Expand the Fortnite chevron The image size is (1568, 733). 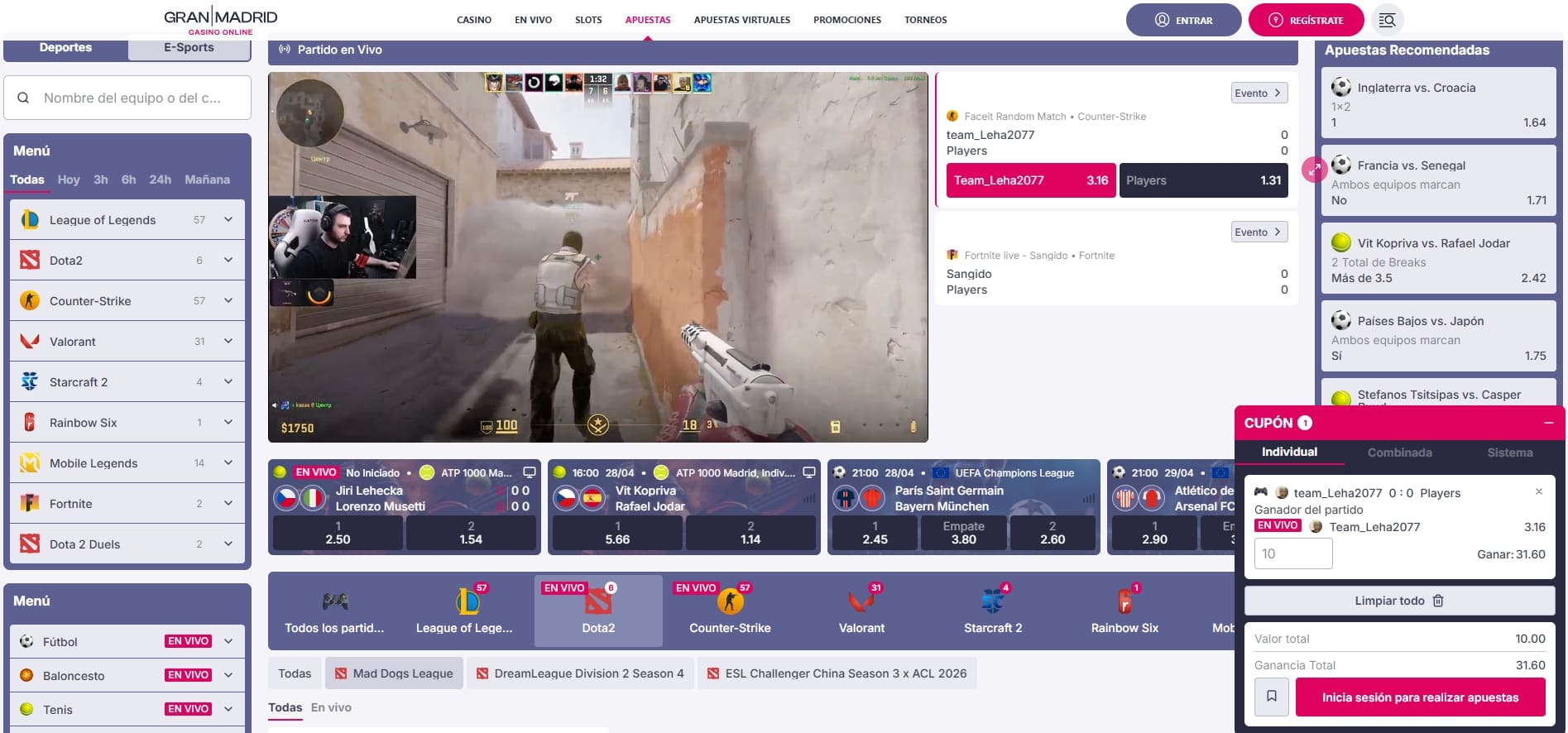(x=228, y=503)
